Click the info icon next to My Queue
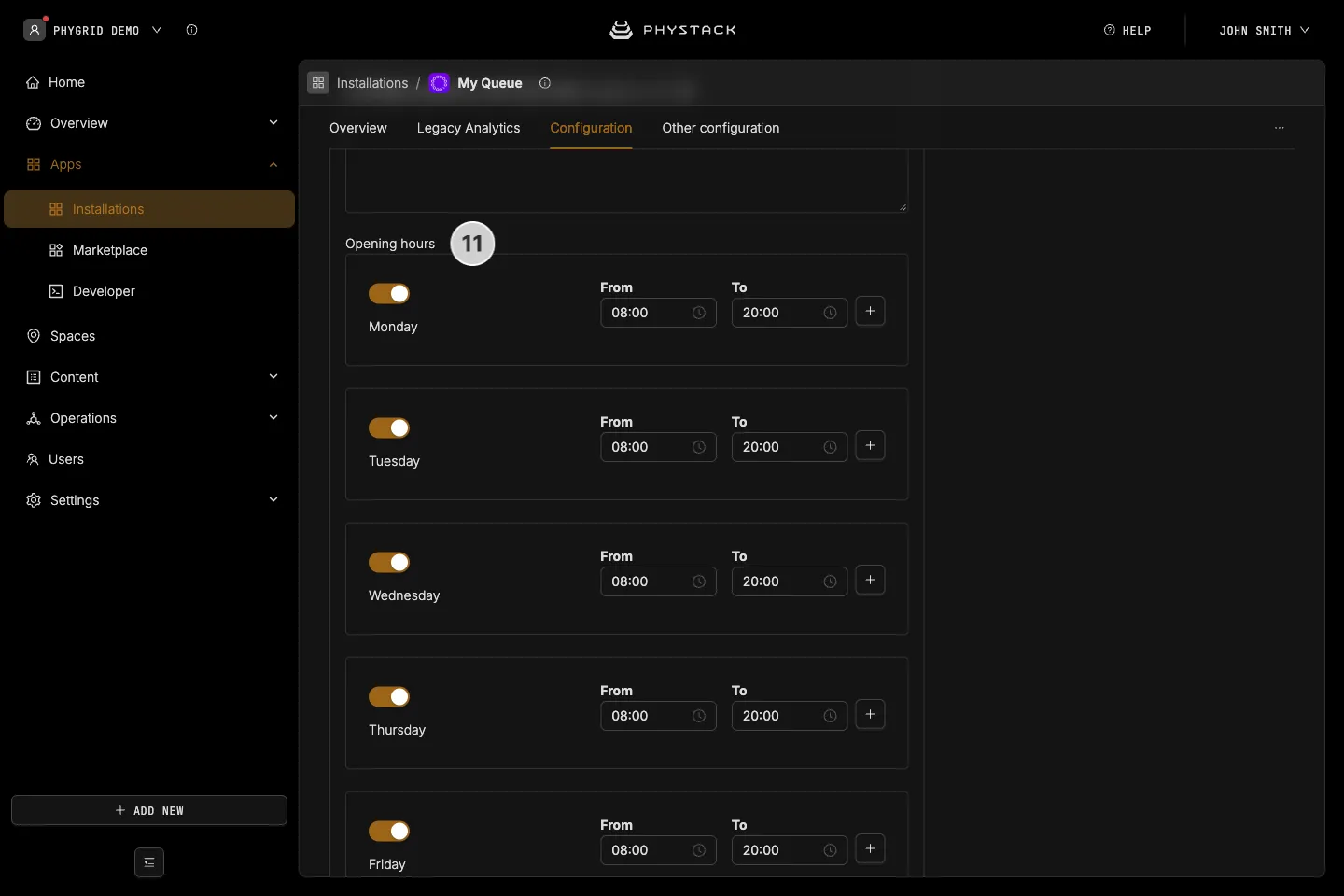This screenshot has height=896, width=1344. (545, 83)
